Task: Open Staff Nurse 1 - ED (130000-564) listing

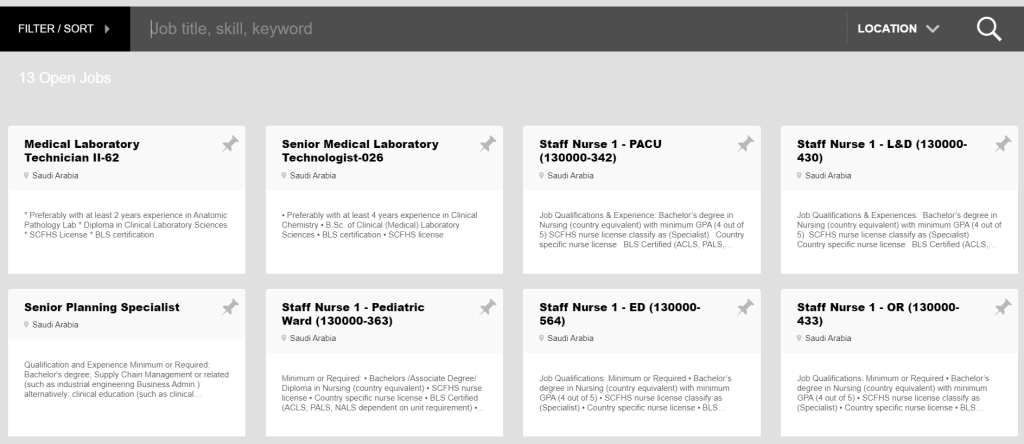Action: [619, 313]
